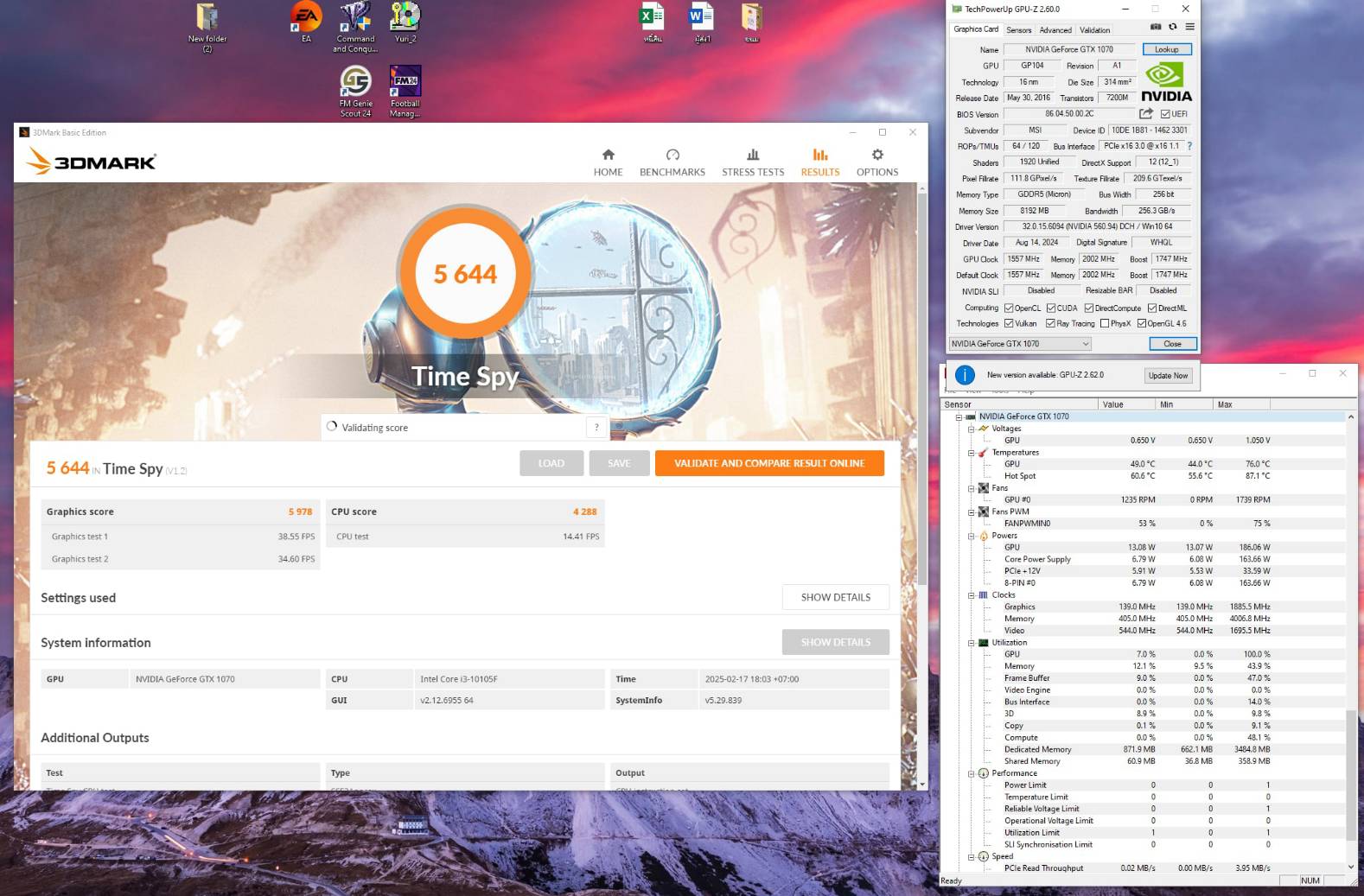1364x896 pixels.
Task: Toggle the UEFI checkbox
Action: click(x=1165, y=114)
